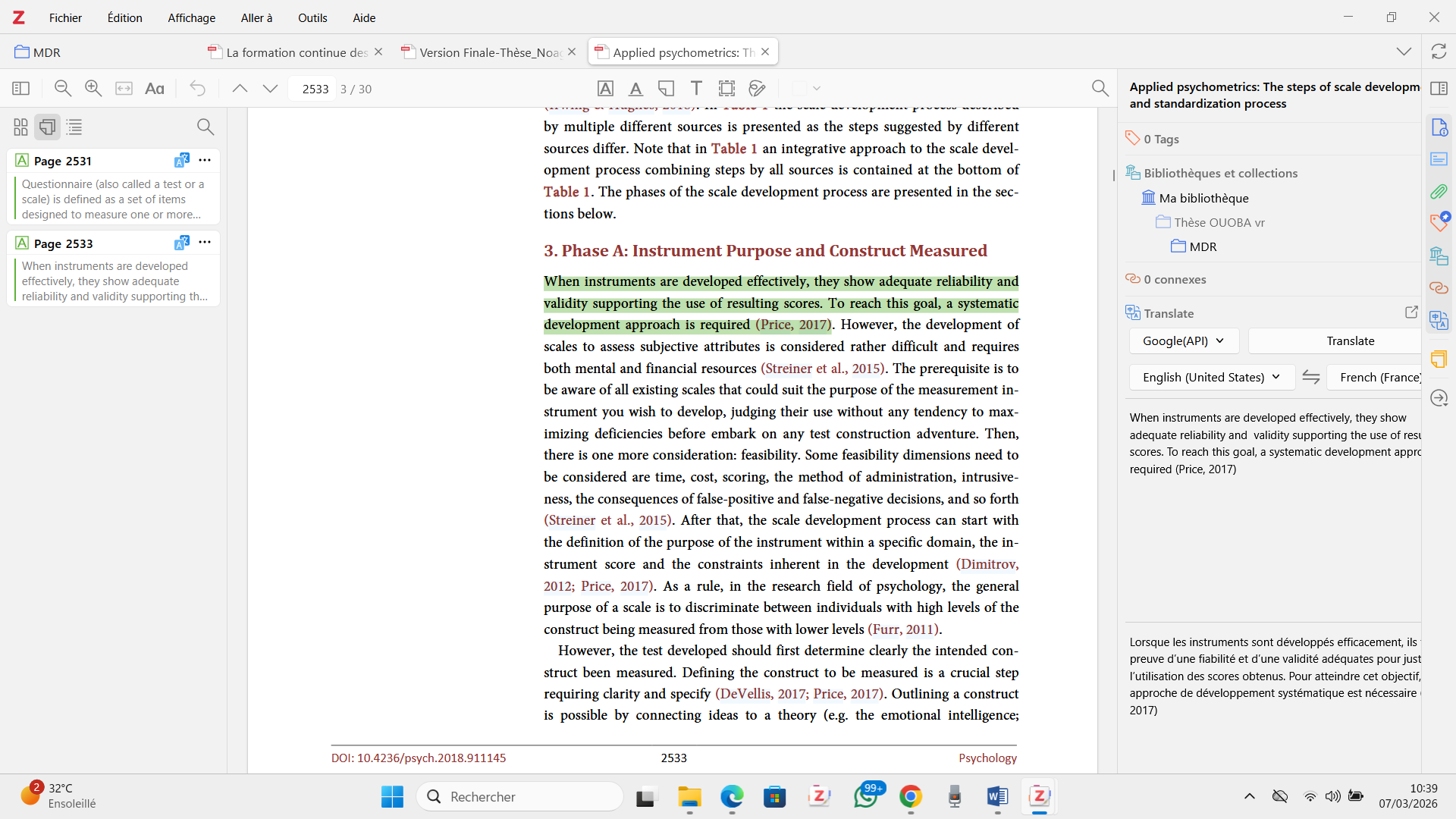Screen dimensions: 1456x819
Task: Click the page number input field
Action: [x=314, y=89]
